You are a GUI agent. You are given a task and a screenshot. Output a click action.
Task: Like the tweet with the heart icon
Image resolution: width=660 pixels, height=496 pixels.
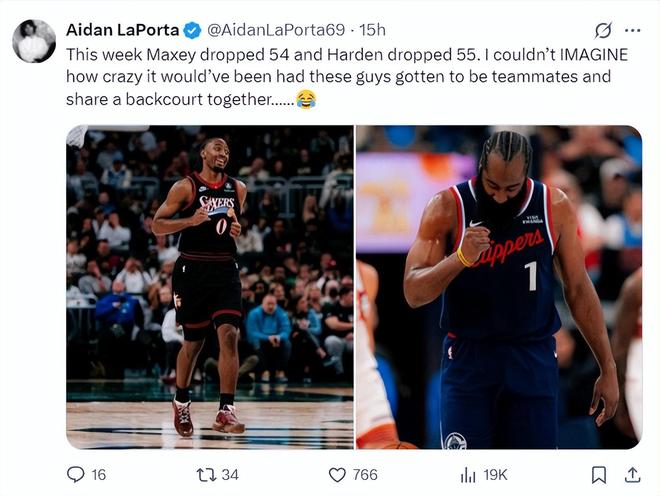point(337,475)
